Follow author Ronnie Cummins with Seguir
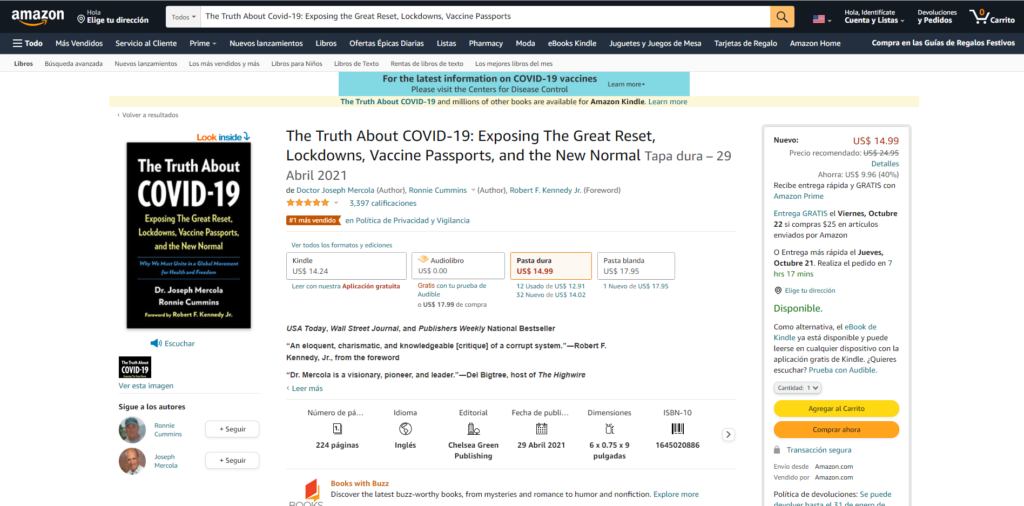The height and width of the screenshot is (506, 1024). pos(232,429)
